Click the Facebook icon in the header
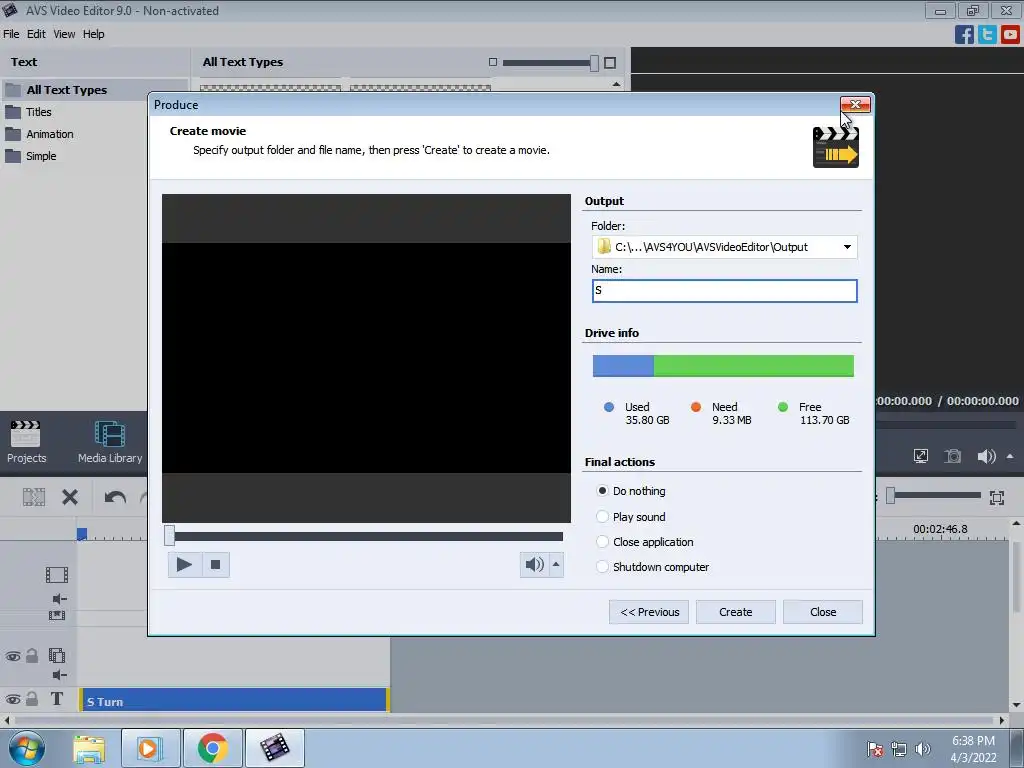Screen dimensions: 1024x768 click(964, 34)
